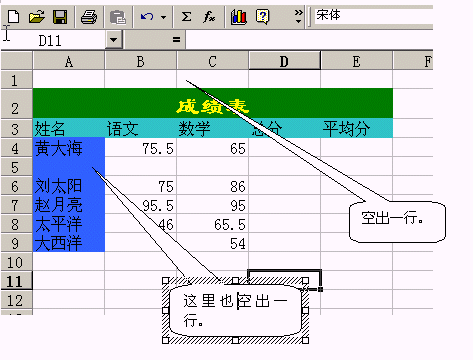This screenshot has height=360, width=473.
Task: Select row 5 header
Action: 16,167
